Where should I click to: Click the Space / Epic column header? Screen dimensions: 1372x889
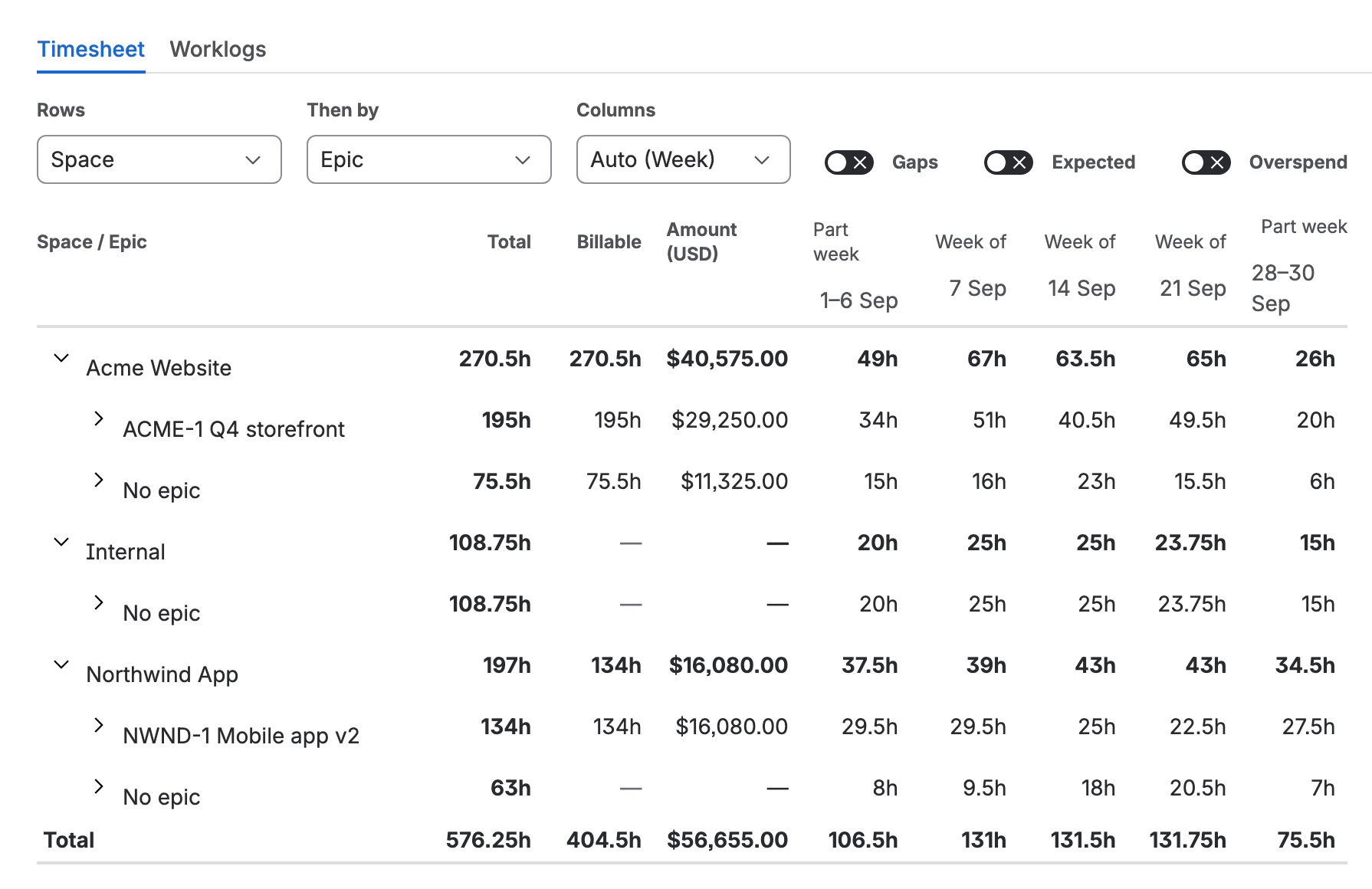[92, 242]
